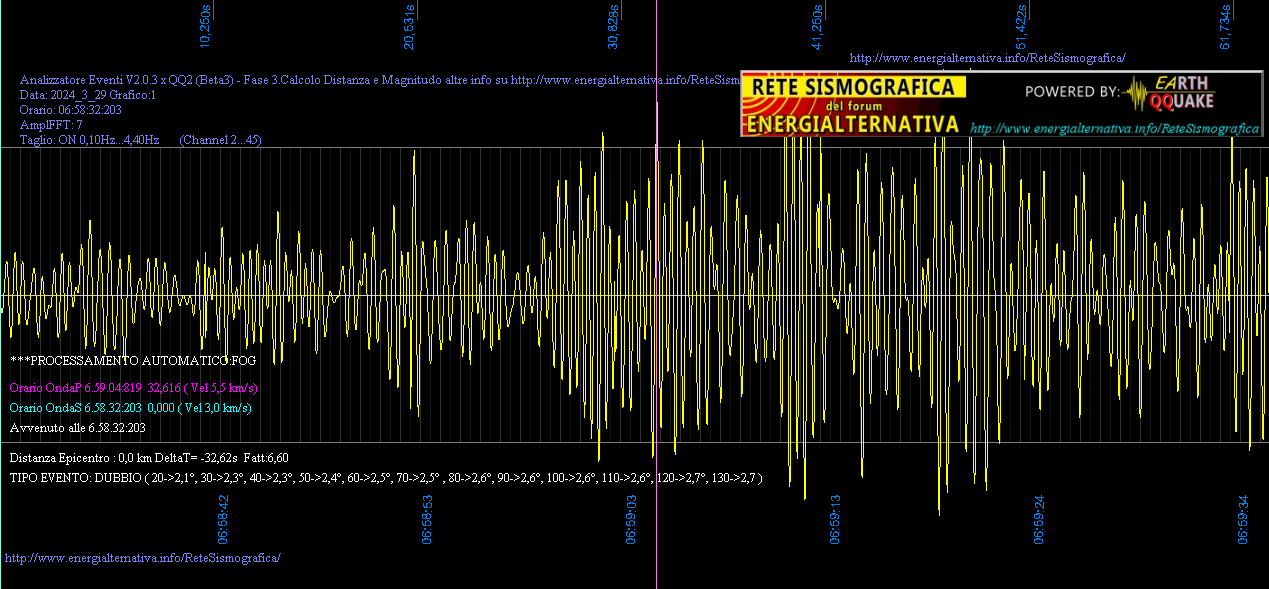Image resolution: width=1269 pixels, height=589 pixels.
Task: Click the 06:59:03 time axis label
Action: tap(631, 518)
